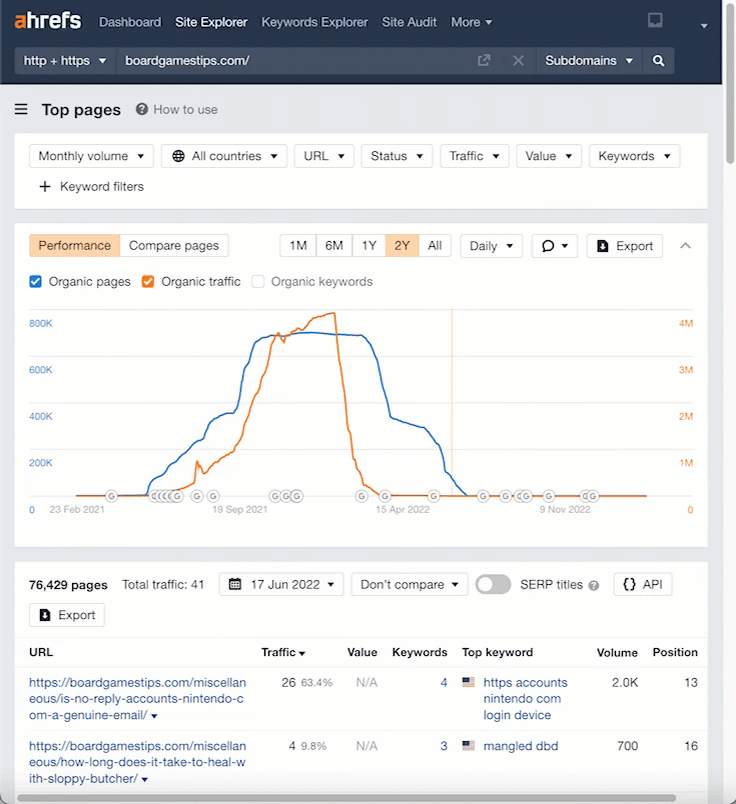The image size is (736, 804).
Task: Click the How to use help icon
Action: point(142,110)
